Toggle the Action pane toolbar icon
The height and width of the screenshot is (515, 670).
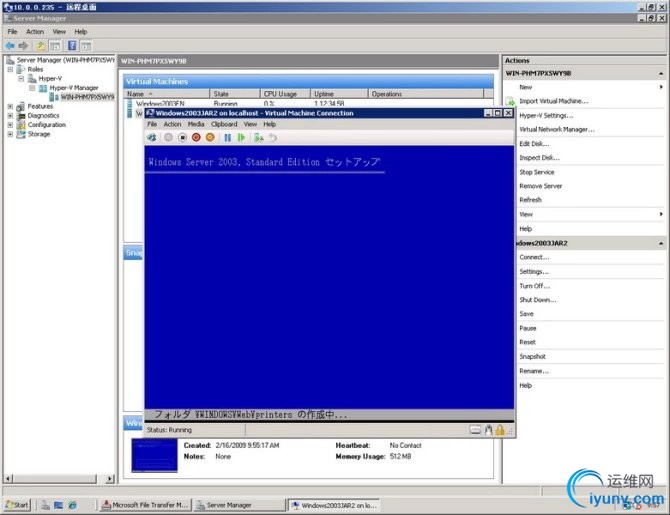(x=86, y=46)
